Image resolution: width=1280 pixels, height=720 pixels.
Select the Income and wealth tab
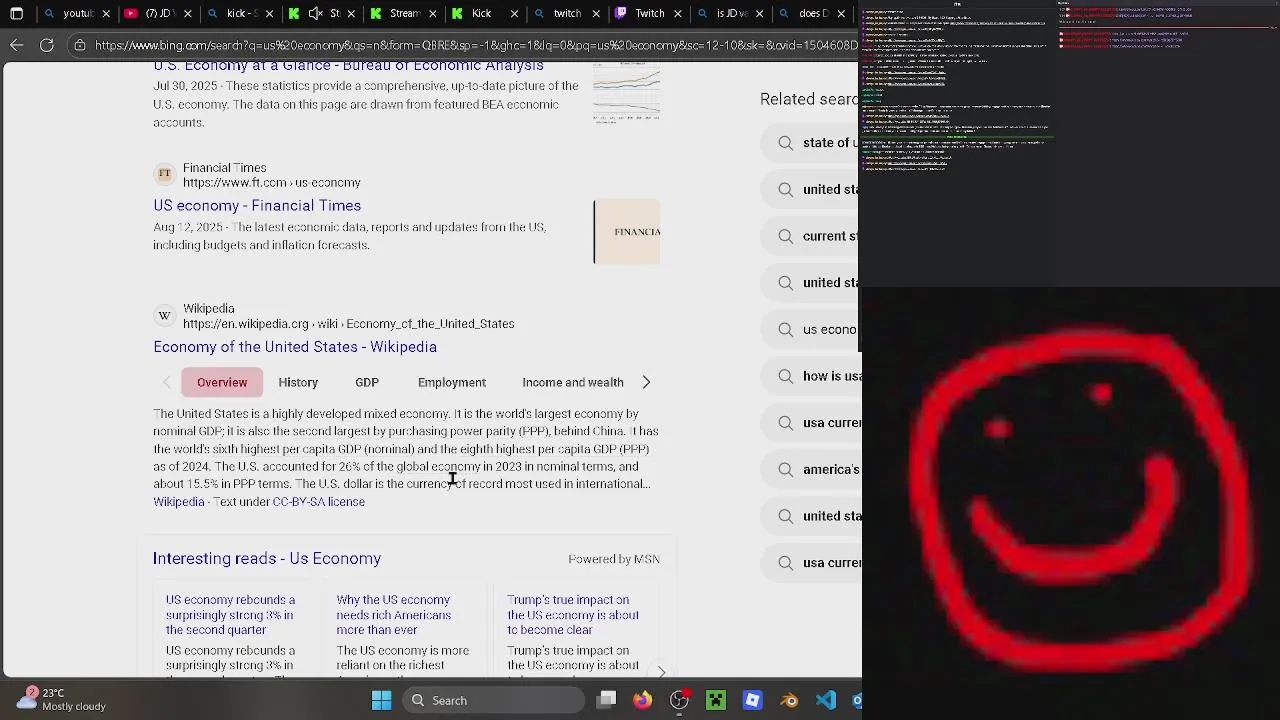click(573, 382)
